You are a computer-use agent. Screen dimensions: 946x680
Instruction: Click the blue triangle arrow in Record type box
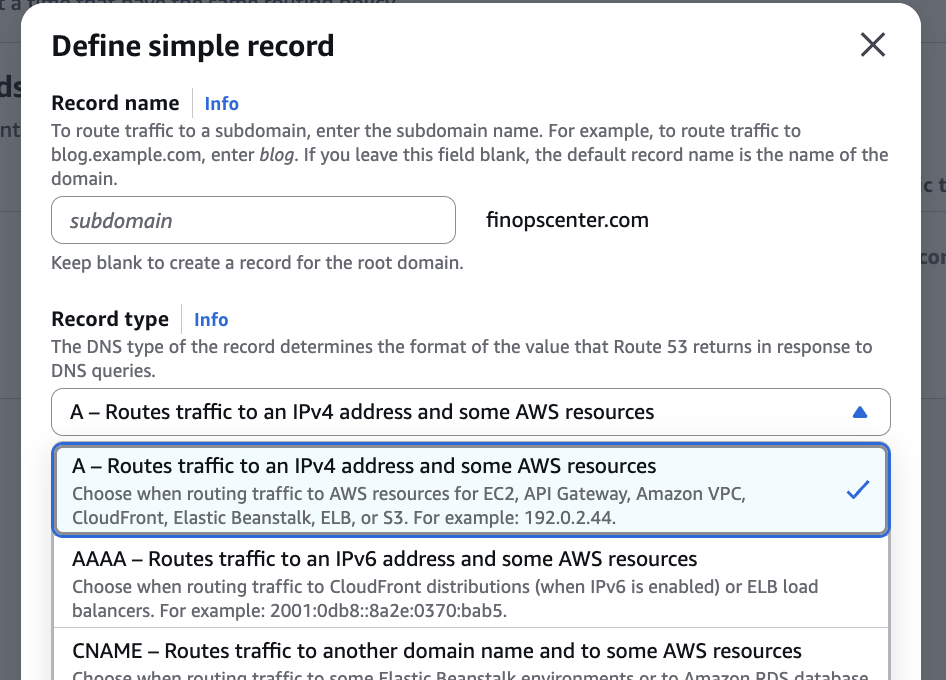pos(859,412)
